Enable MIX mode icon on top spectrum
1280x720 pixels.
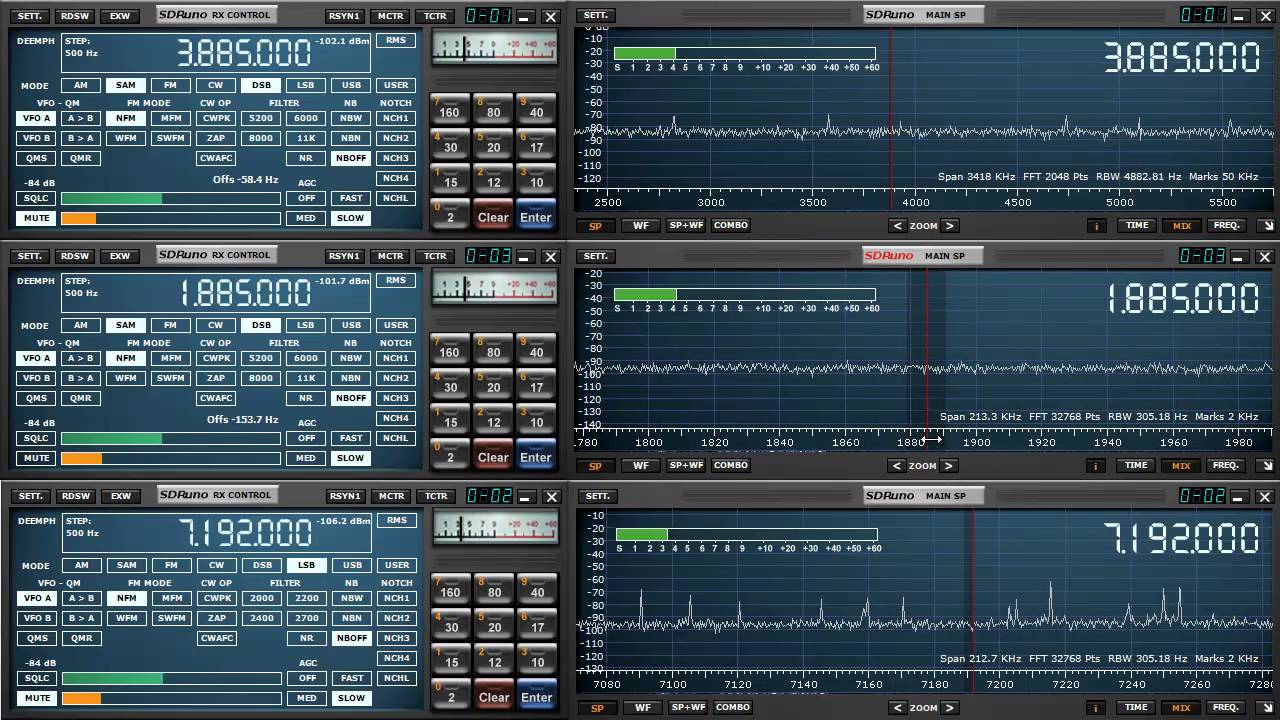(1181, 225)
